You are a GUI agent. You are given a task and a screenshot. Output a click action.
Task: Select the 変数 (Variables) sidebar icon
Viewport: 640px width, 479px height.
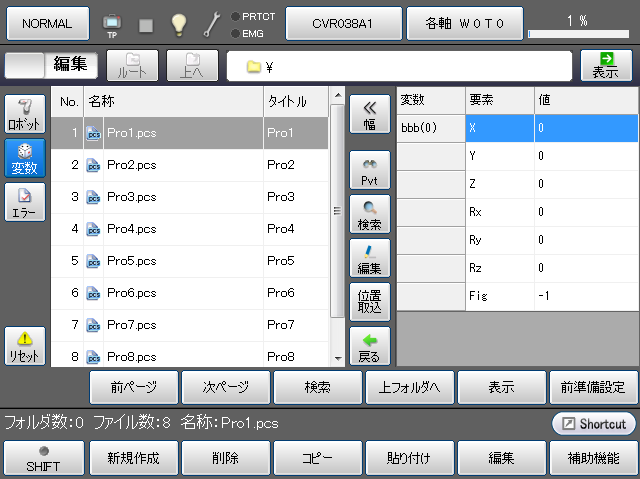click(25, 158)
